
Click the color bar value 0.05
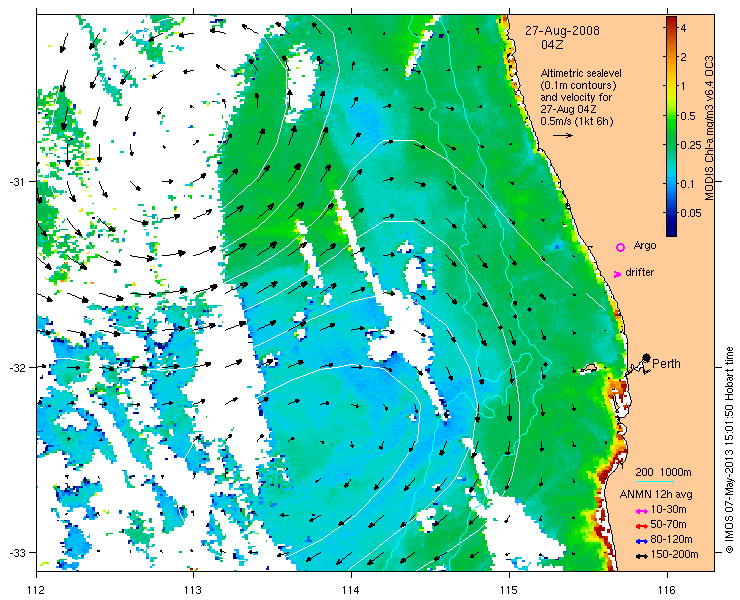pos(690,213)
